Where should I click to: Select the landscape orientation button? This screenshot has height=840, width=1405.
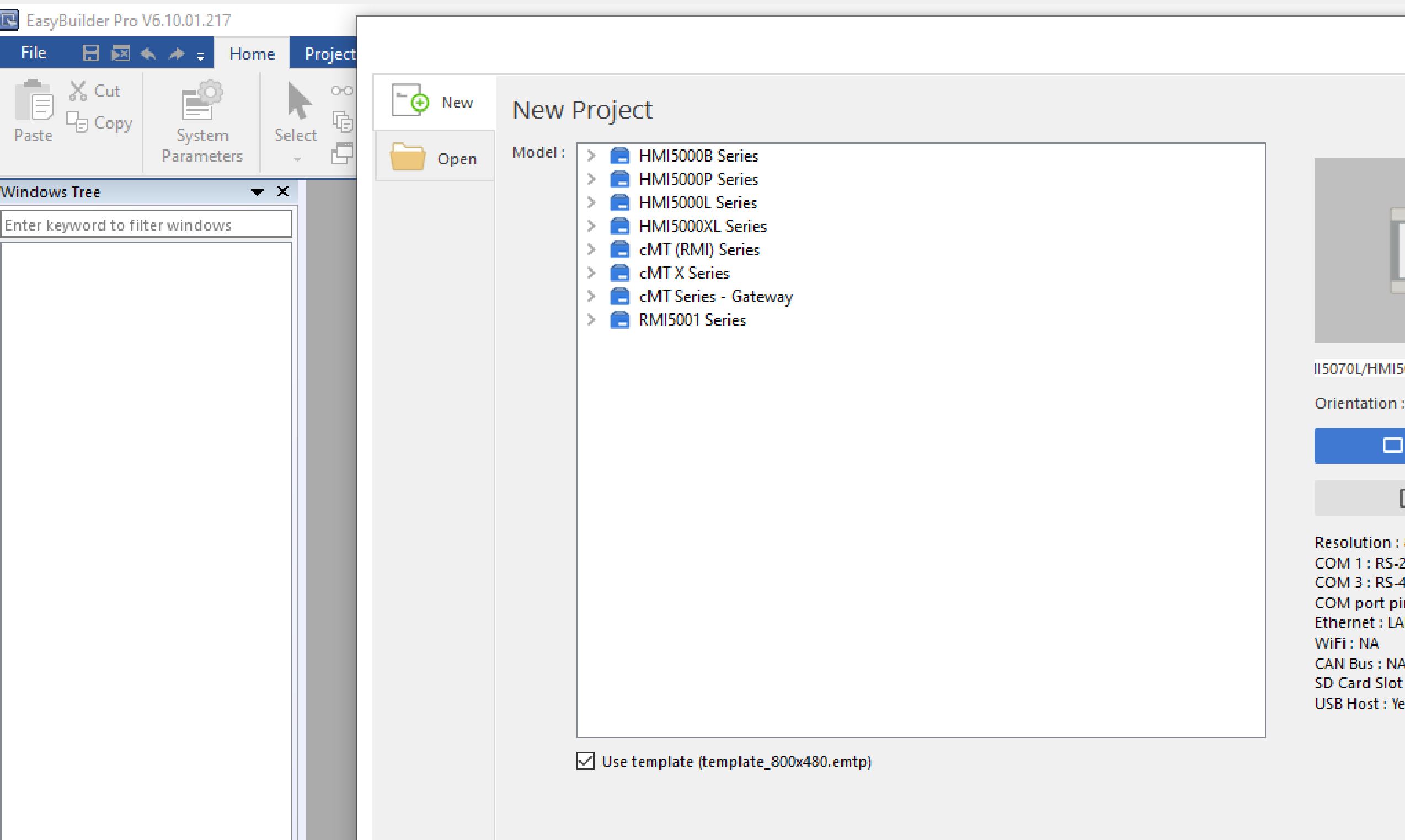pyautogui.click(x=1360, y=446)
